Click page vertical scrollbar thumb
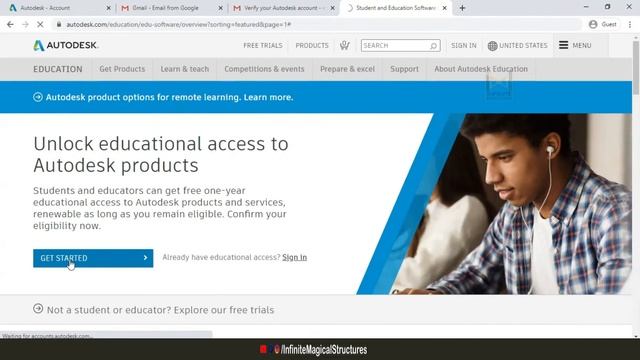 (x=636, y=67)
